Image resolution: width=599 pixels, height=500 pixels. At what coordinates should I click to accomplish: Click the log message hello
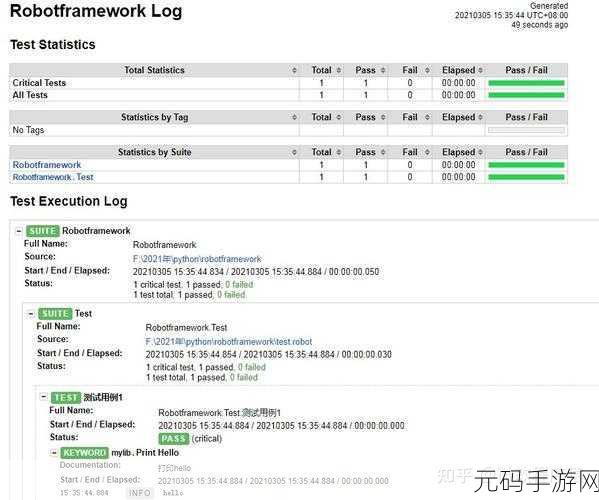[173, 493]
